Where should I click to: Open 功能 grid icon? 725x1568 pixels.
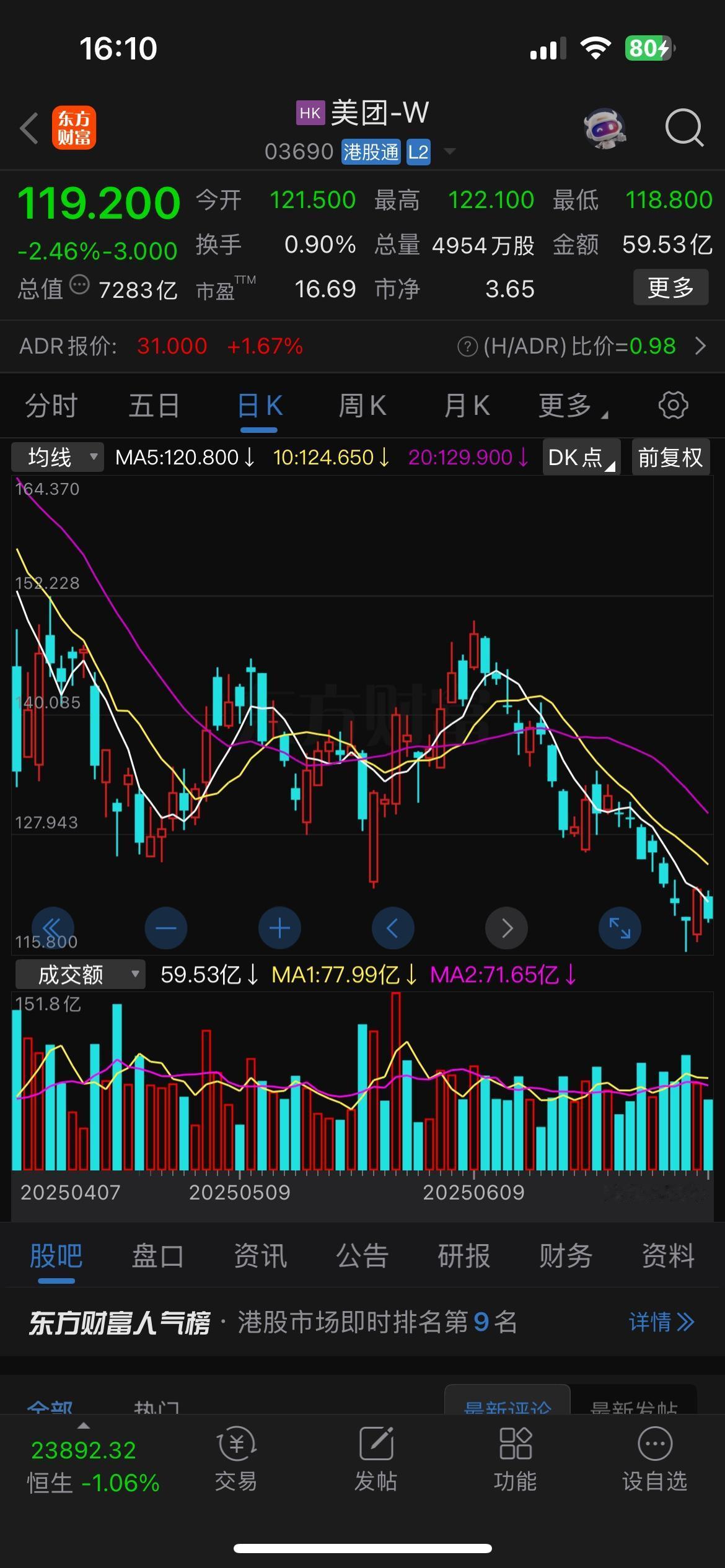coord(516,1443)
